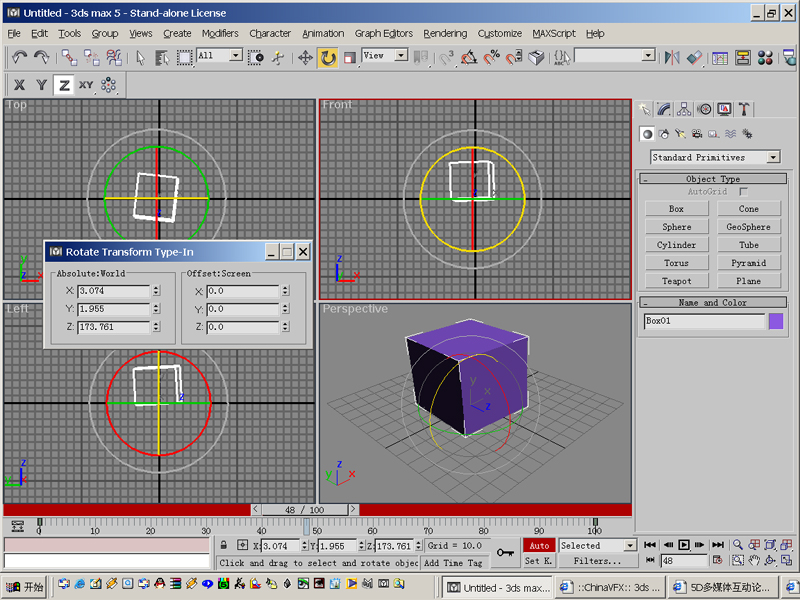Open the Utilities hammer panel tab

(744, 109)
